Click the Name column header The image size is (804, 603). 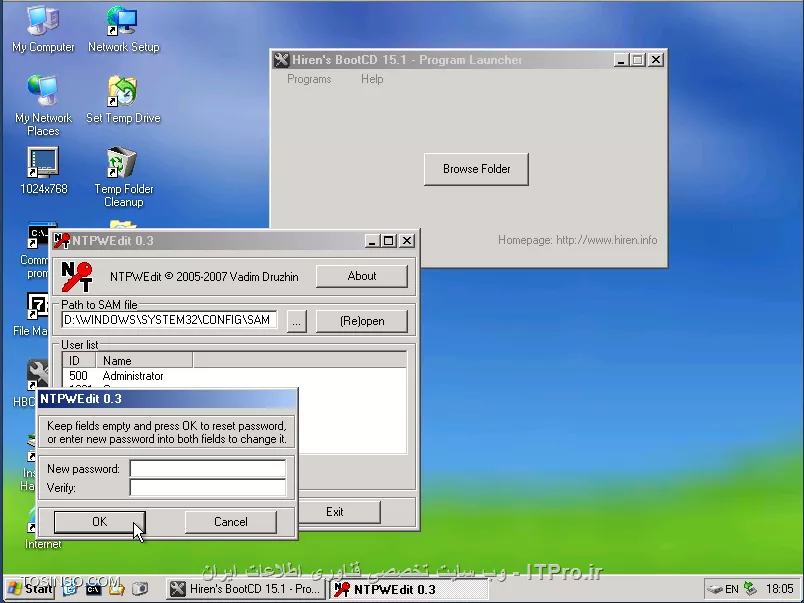[x=144, y=360]
